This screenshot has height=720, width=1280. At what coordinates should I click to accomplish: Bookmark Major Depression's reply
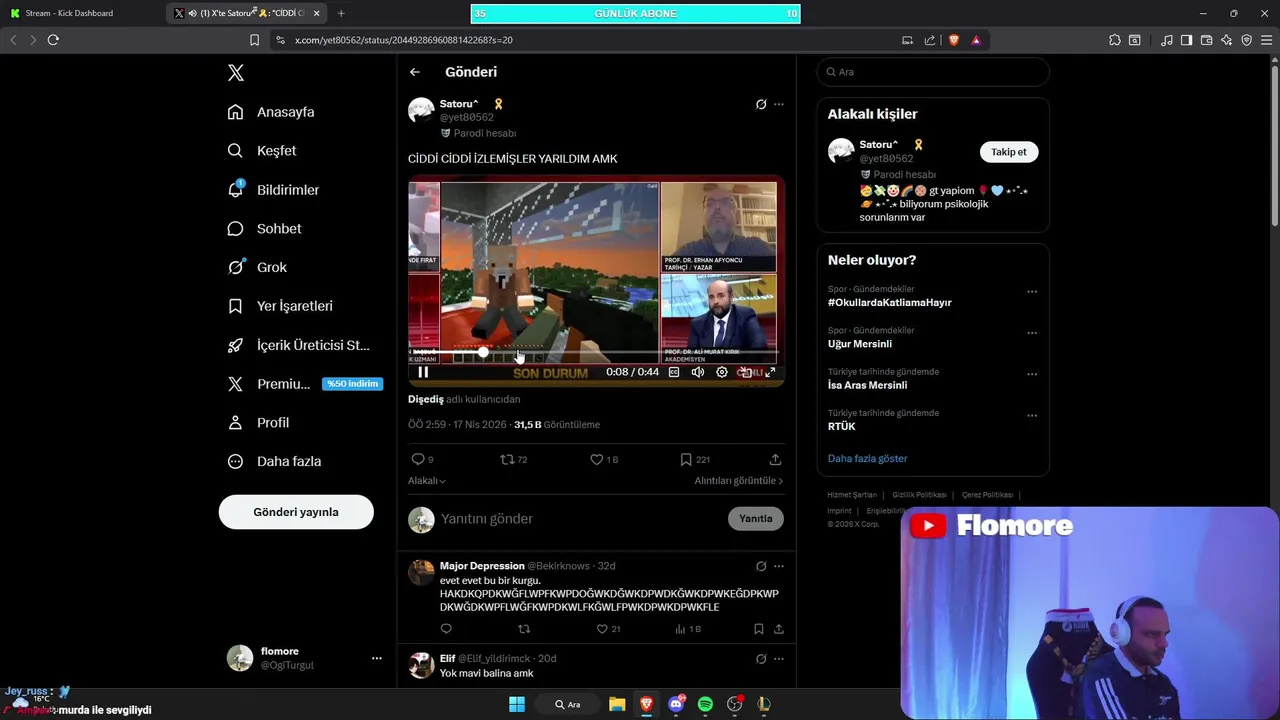[x=758, y=629]
